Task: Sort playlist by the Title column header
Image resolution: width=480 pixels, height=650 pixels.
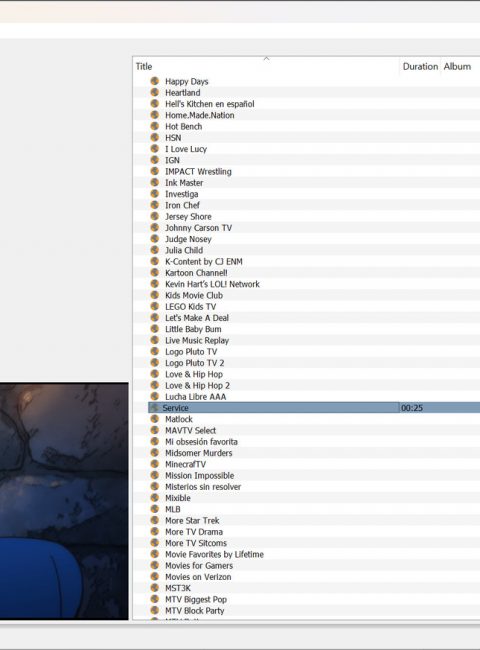Action: [266, 66]
